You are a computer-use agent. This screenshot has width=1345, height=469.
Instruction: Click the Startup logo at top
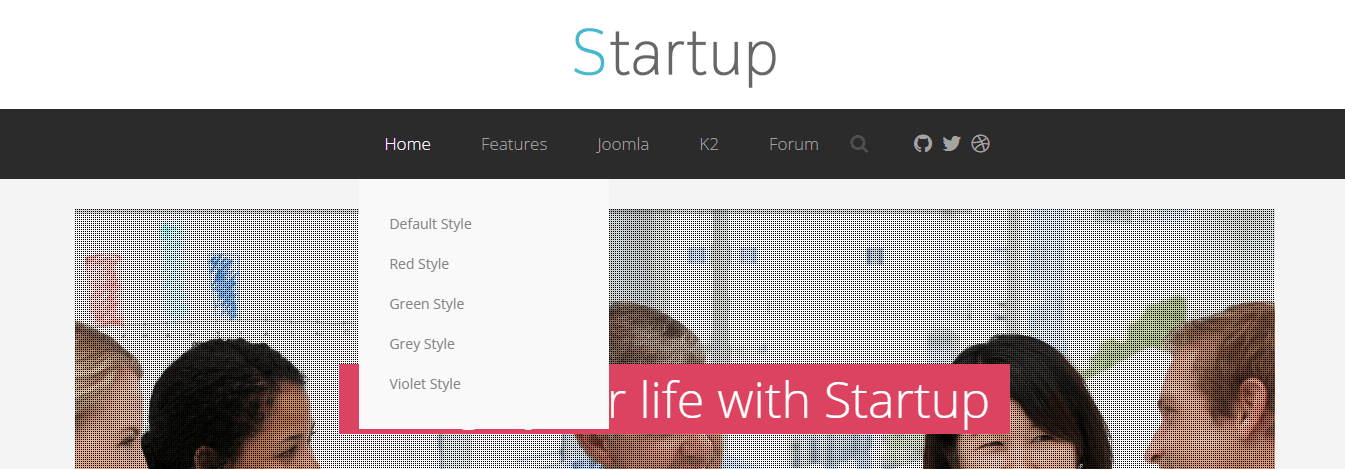(x=674, y=55)
